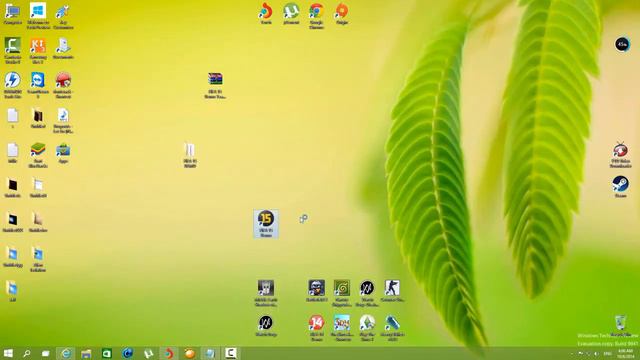Select the Steam desktop shortcut

[x=620, y=184]
